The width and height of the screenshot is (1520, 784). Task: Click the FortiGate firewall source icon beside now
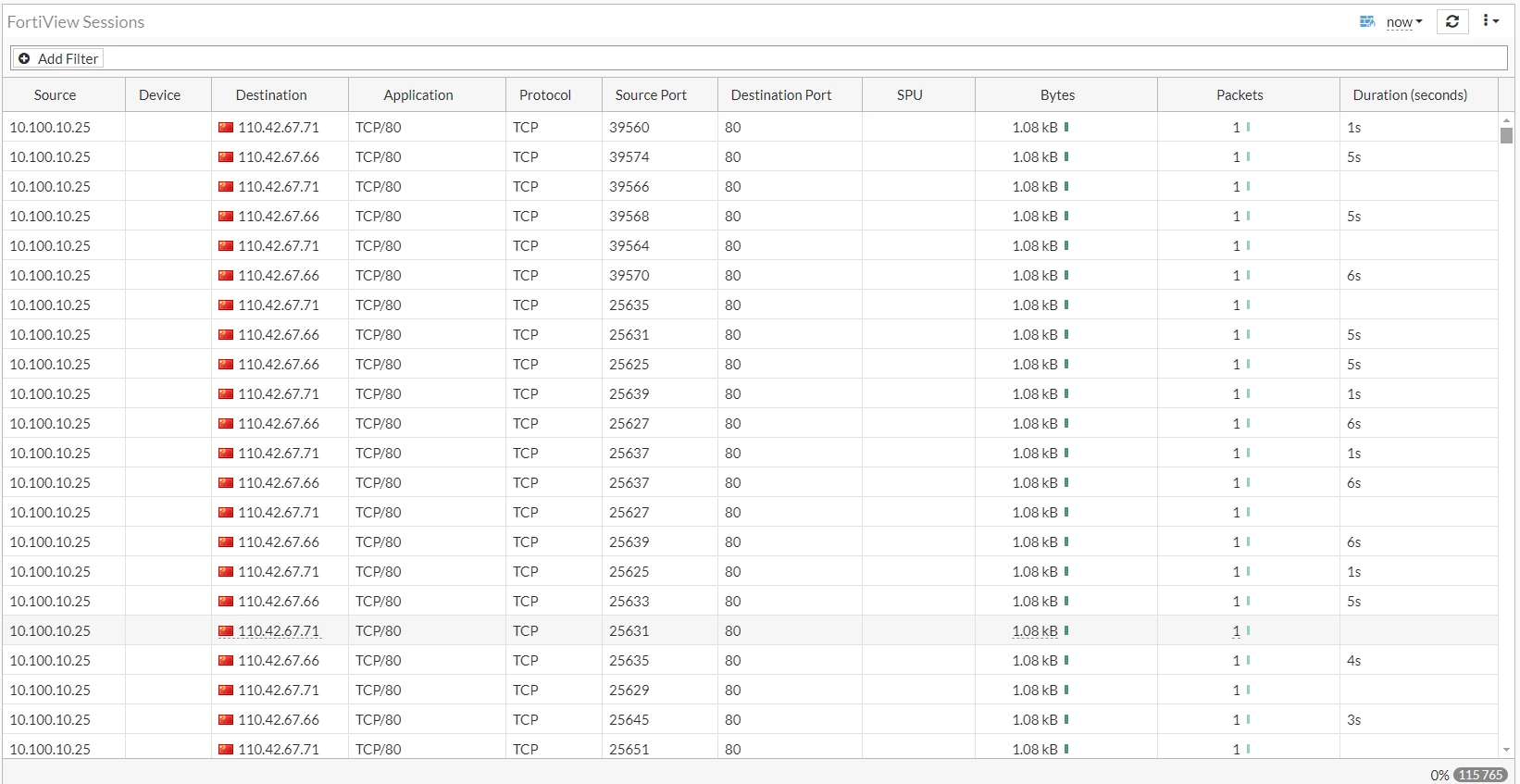tap(1366, 21)
